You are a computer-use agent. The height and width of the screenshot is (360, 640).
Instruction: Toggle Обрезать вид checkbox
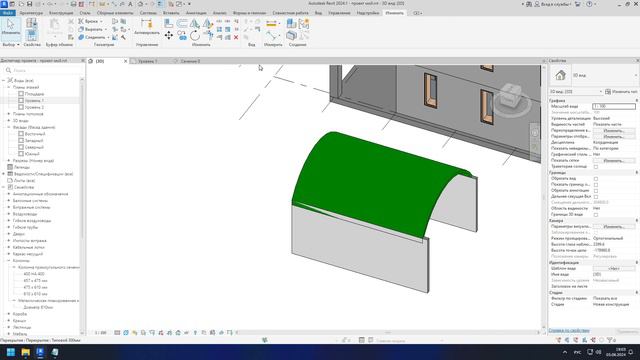pos(596,178)
